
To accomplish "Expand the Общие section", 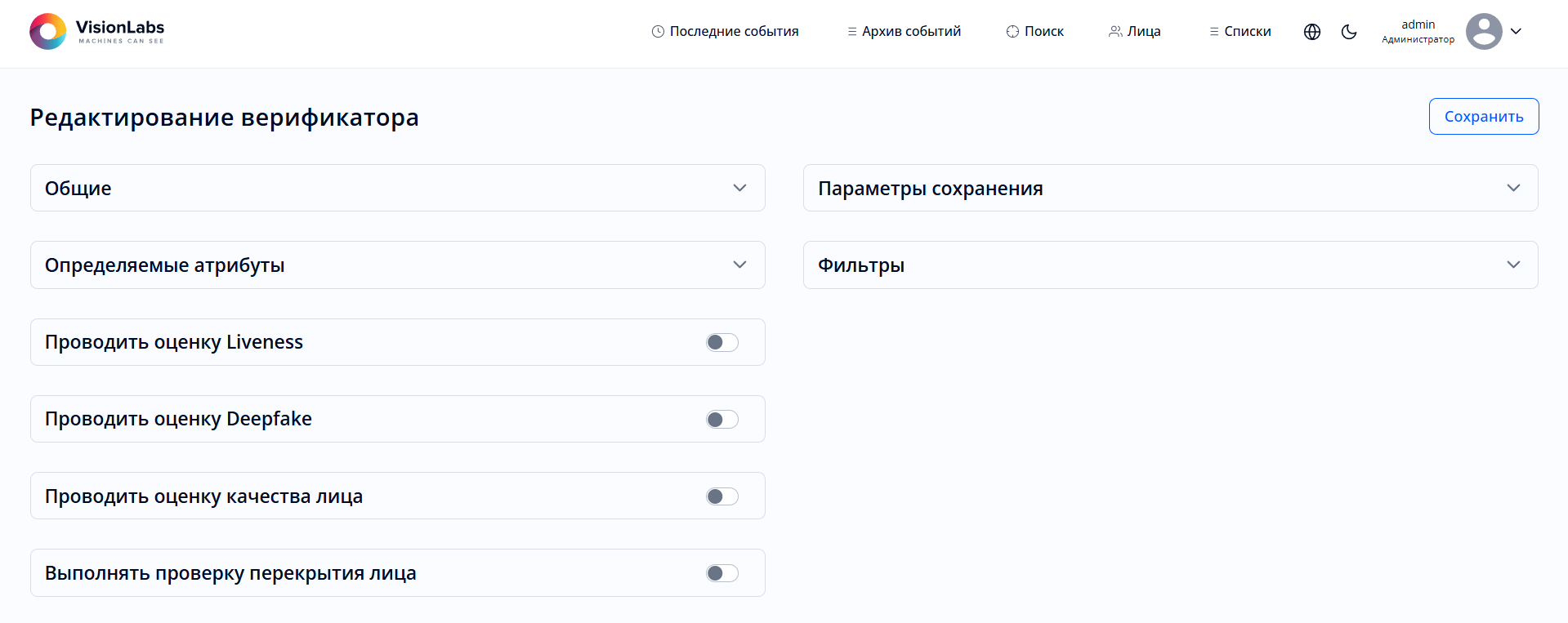I will (739, 188).
